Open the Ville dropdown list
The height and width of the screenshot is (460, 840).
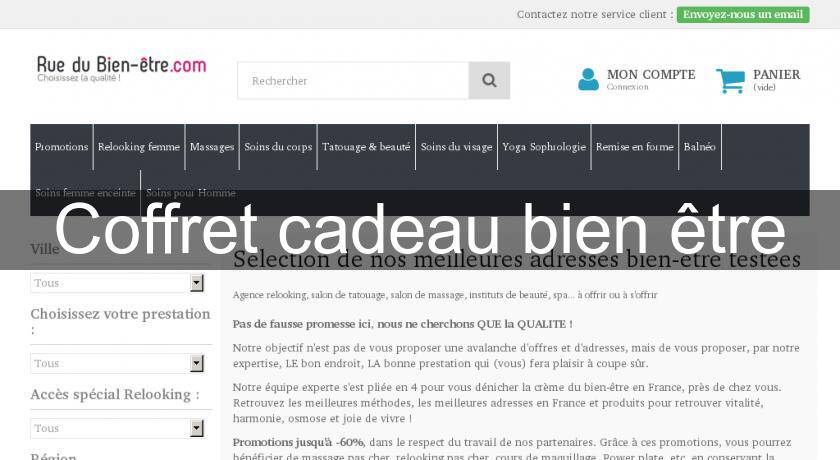coord(117,283)
